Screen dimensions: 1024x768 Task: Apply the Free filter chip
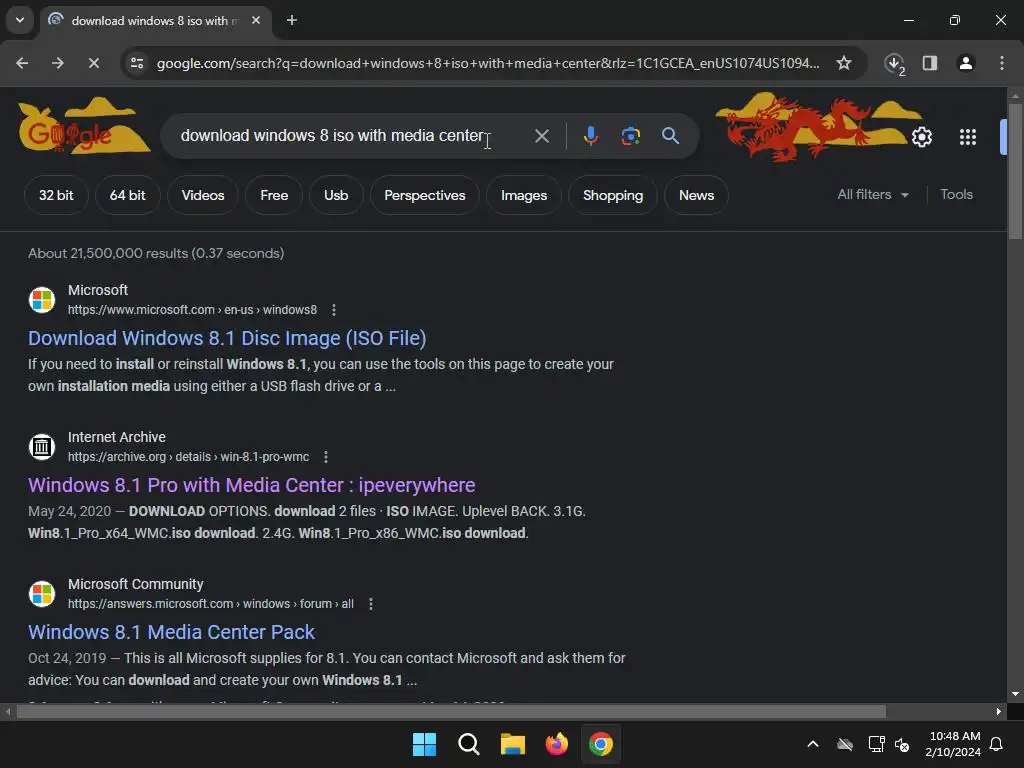[274, 195]
